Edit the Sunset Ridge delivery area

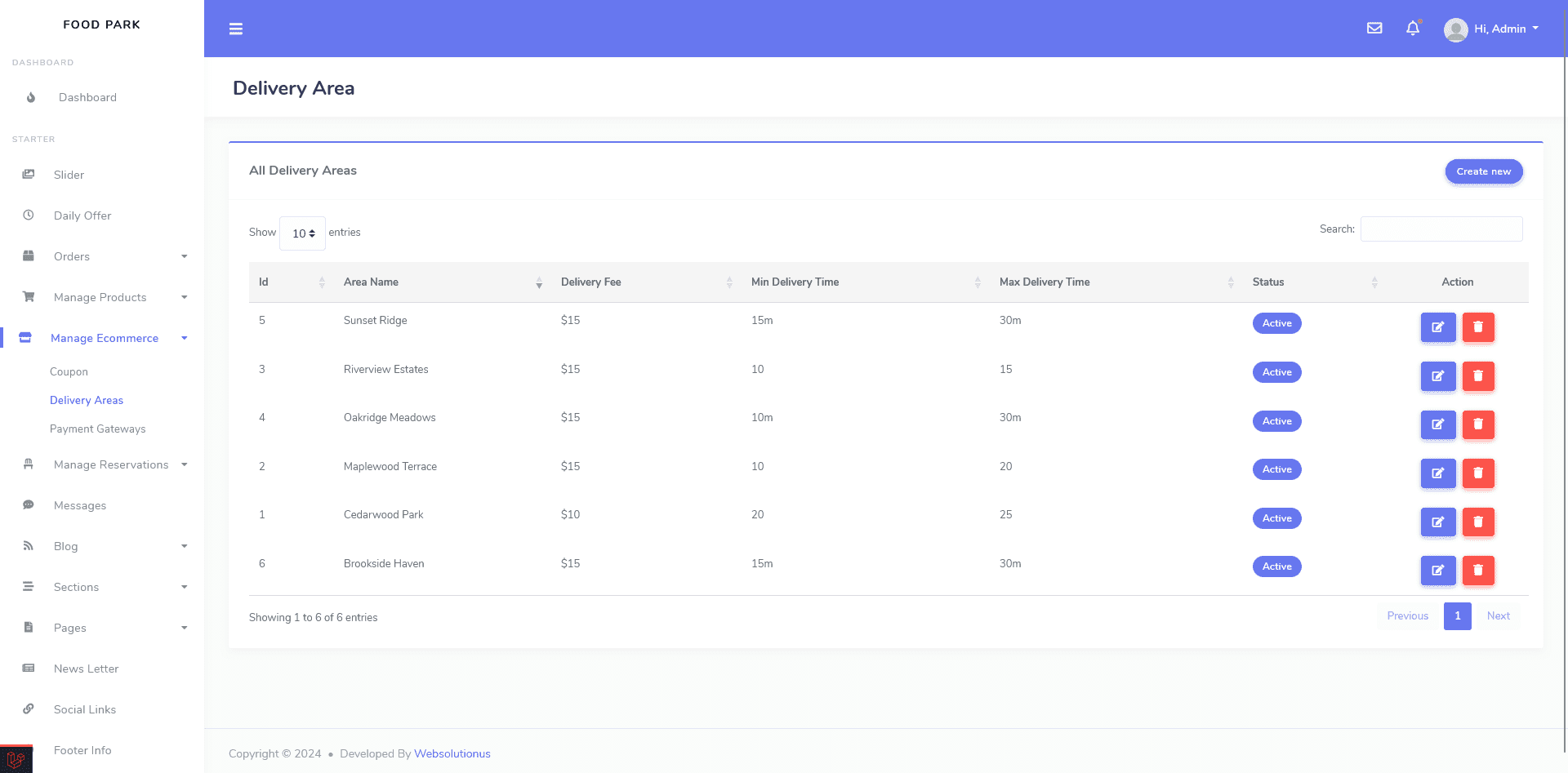[x=1438, y=327]
